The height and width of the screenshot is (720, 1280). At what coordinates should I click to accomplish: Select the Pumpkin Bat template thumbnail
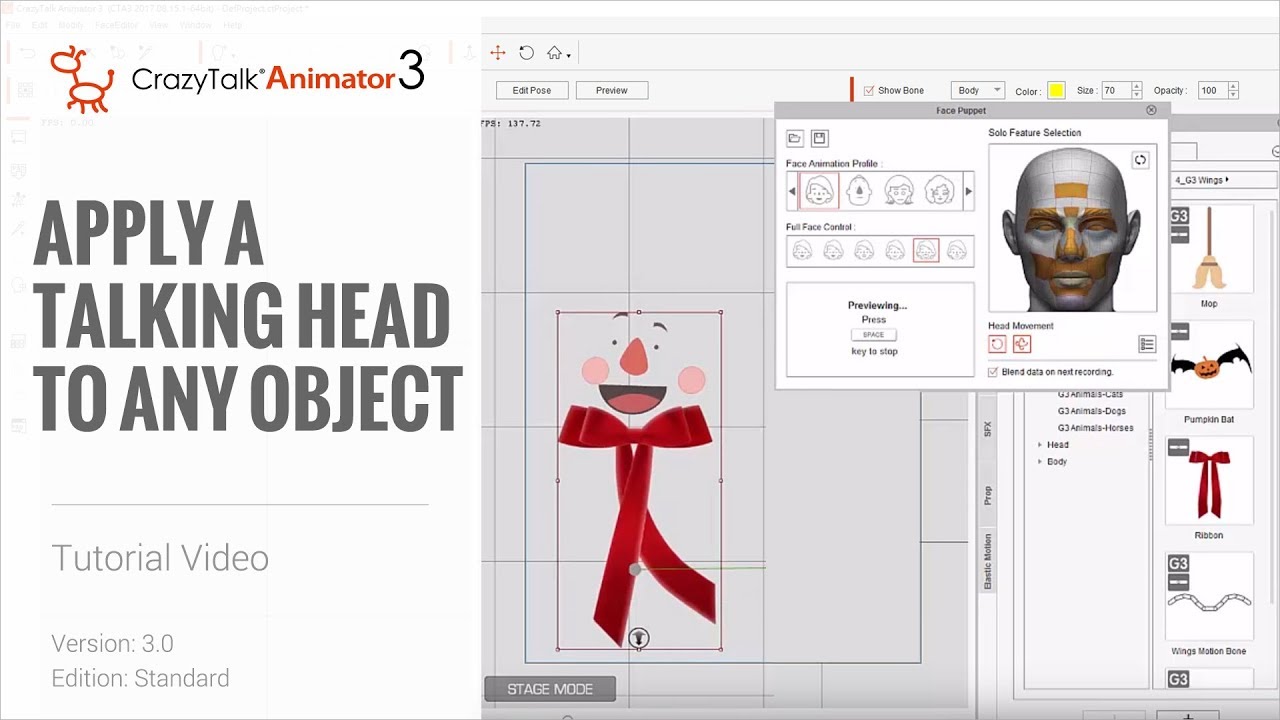click(x=1209, y=365)
